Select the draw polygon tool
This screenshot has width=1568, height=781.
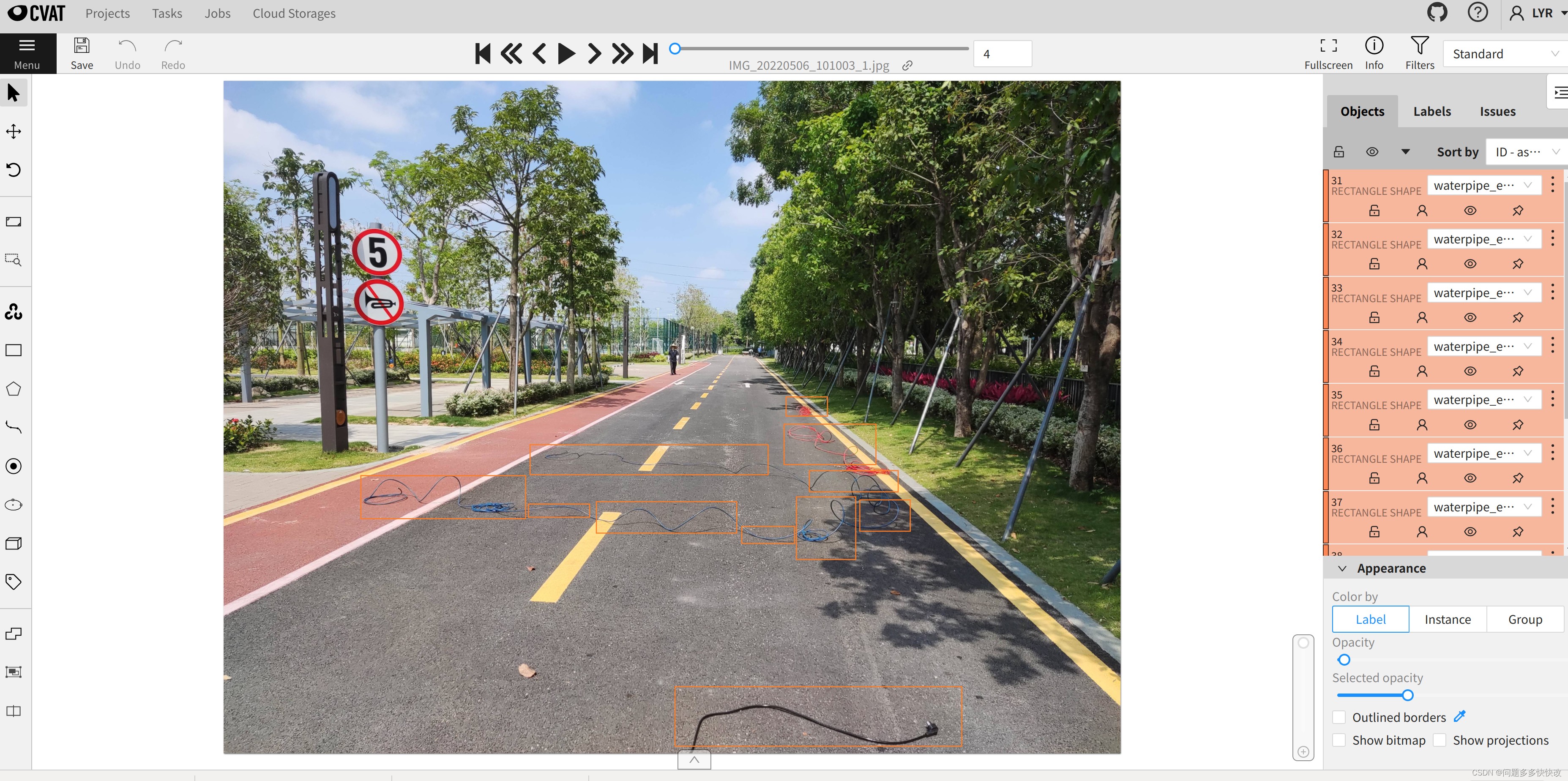coord(14,390)
